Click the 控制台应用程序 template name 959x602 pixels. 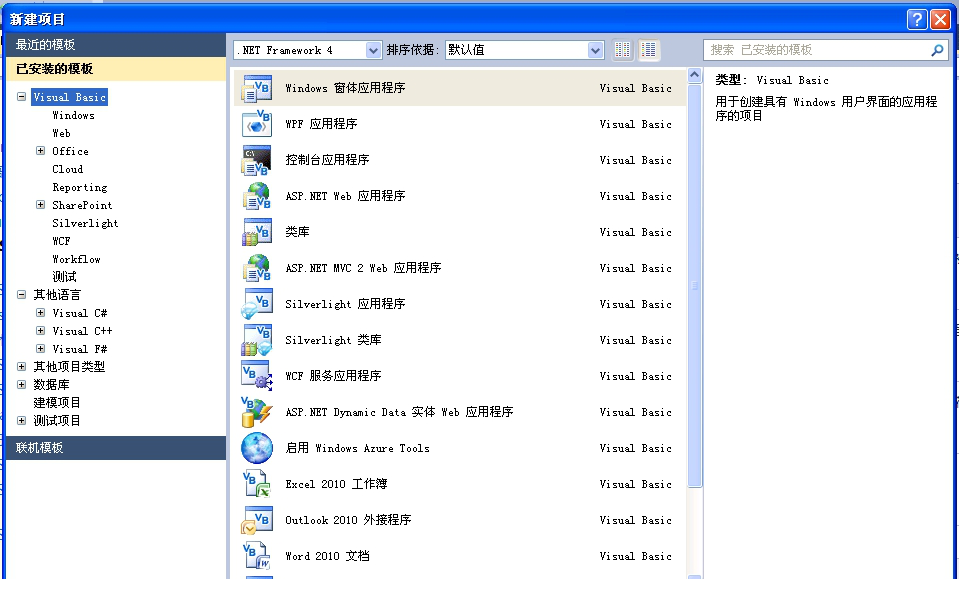327,160
